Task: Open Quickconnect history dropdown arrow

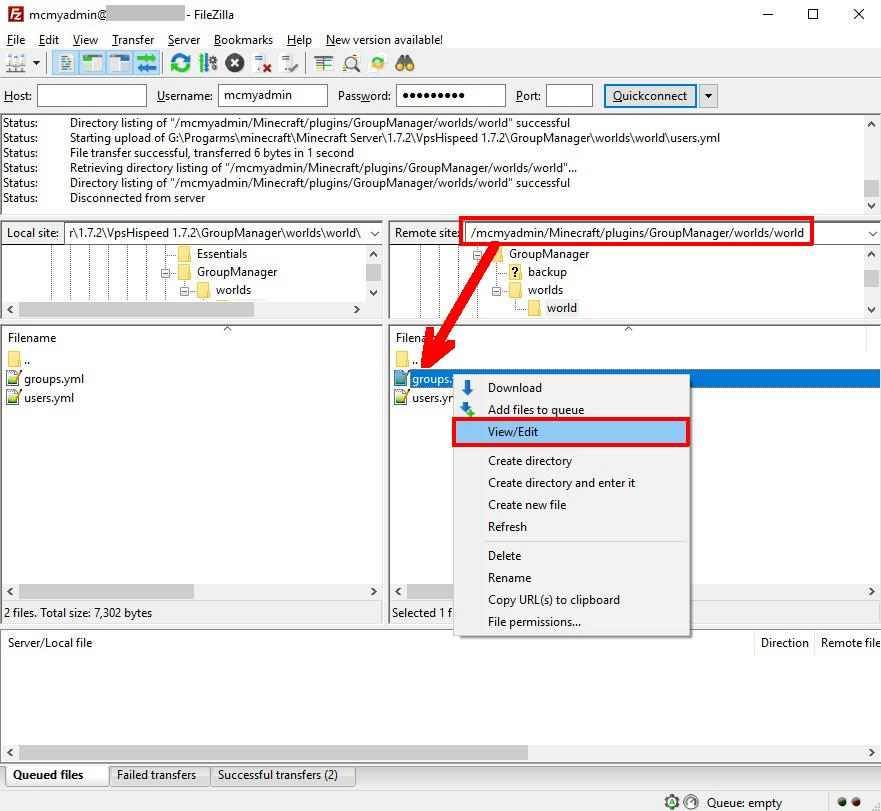Action: pos(709,96)
